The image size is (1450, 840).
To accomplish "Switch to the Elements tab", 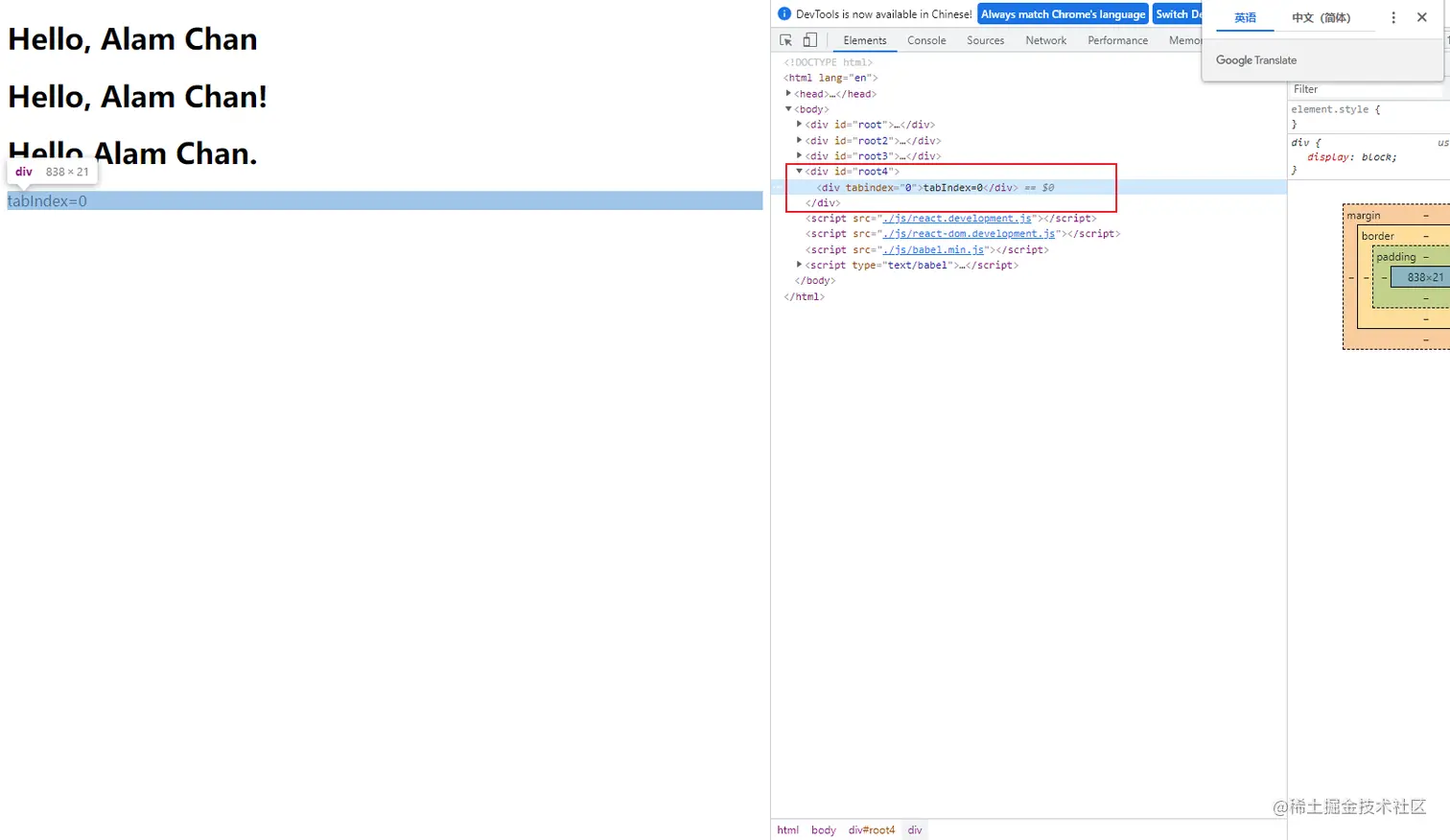I will (x=865, y=40).
